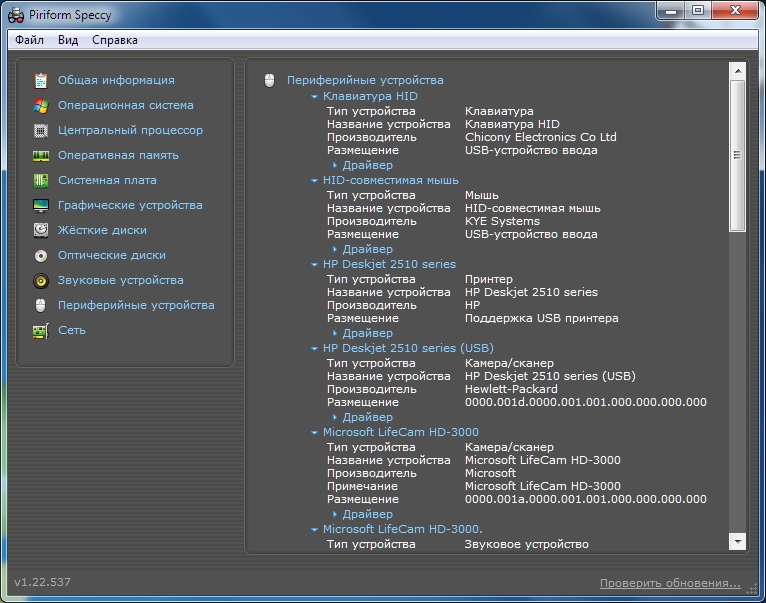The image size is (766, 603).
Task: Collapse the Клавиатура HID node
Action: click(315, 97)
